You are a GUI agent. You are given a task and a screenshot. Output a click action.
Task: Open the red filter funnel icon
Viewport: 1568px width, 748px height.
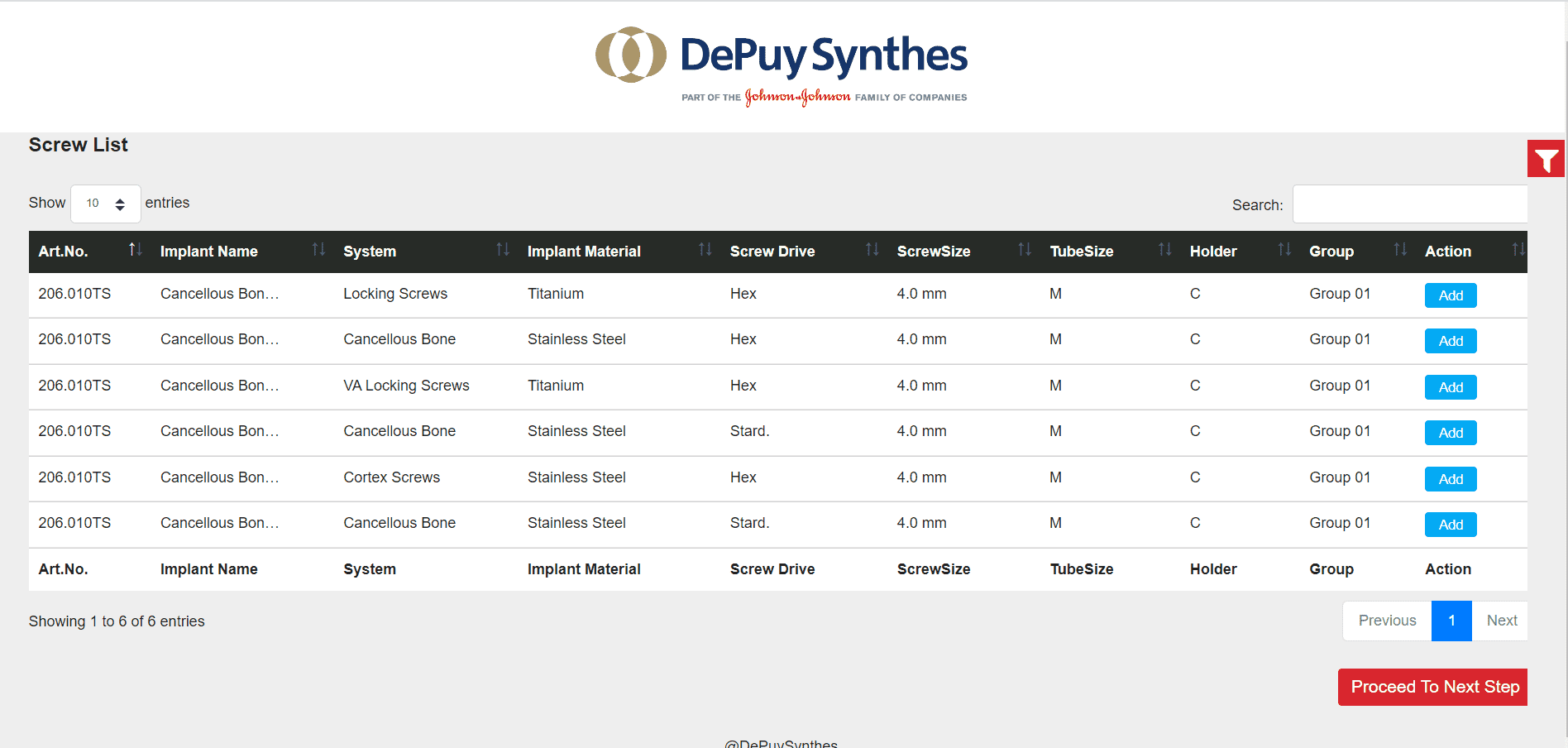click(1546, 159)
